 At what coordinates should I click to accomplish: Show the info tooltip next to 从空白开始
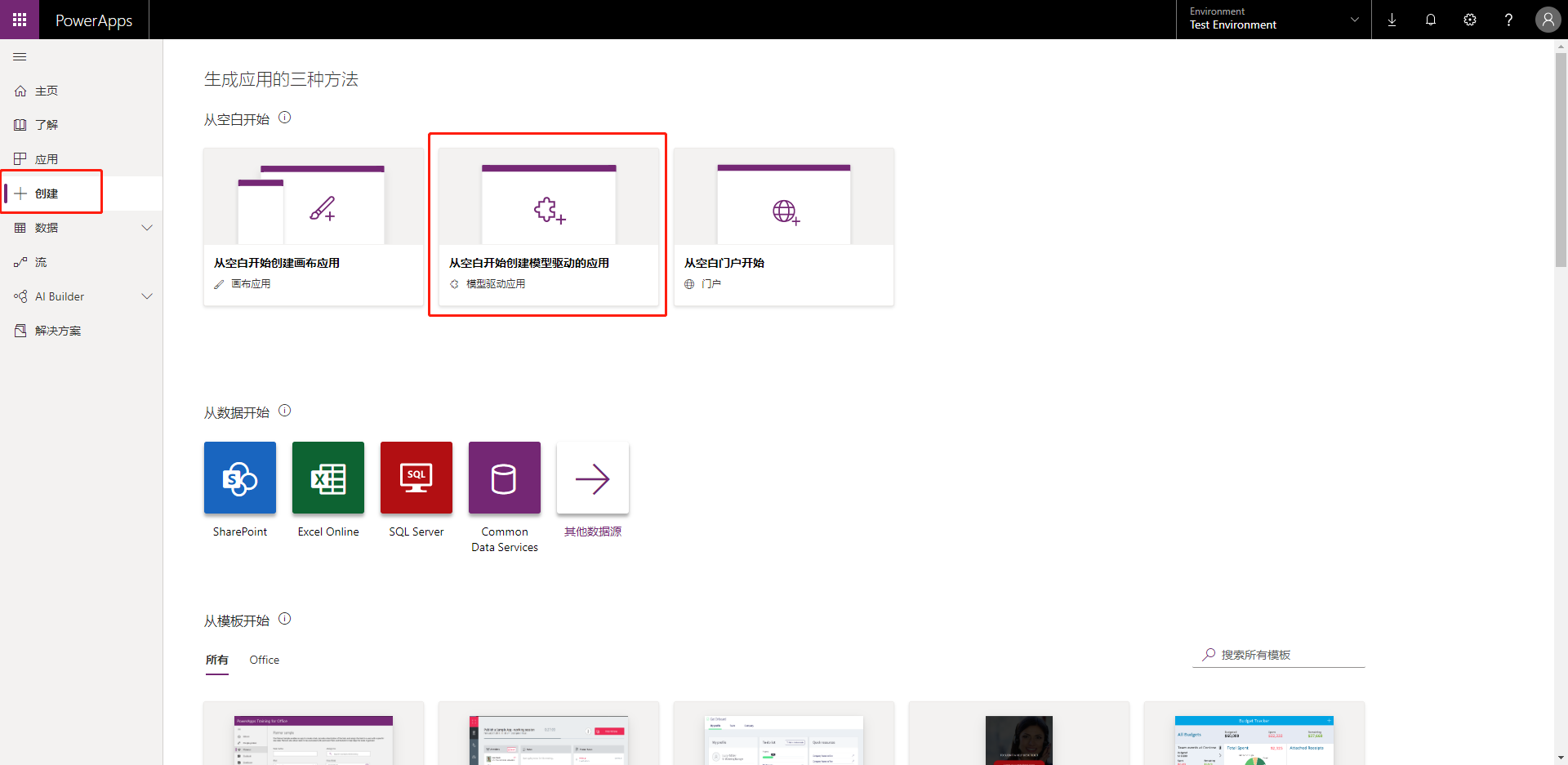click(x=284, y=118)
